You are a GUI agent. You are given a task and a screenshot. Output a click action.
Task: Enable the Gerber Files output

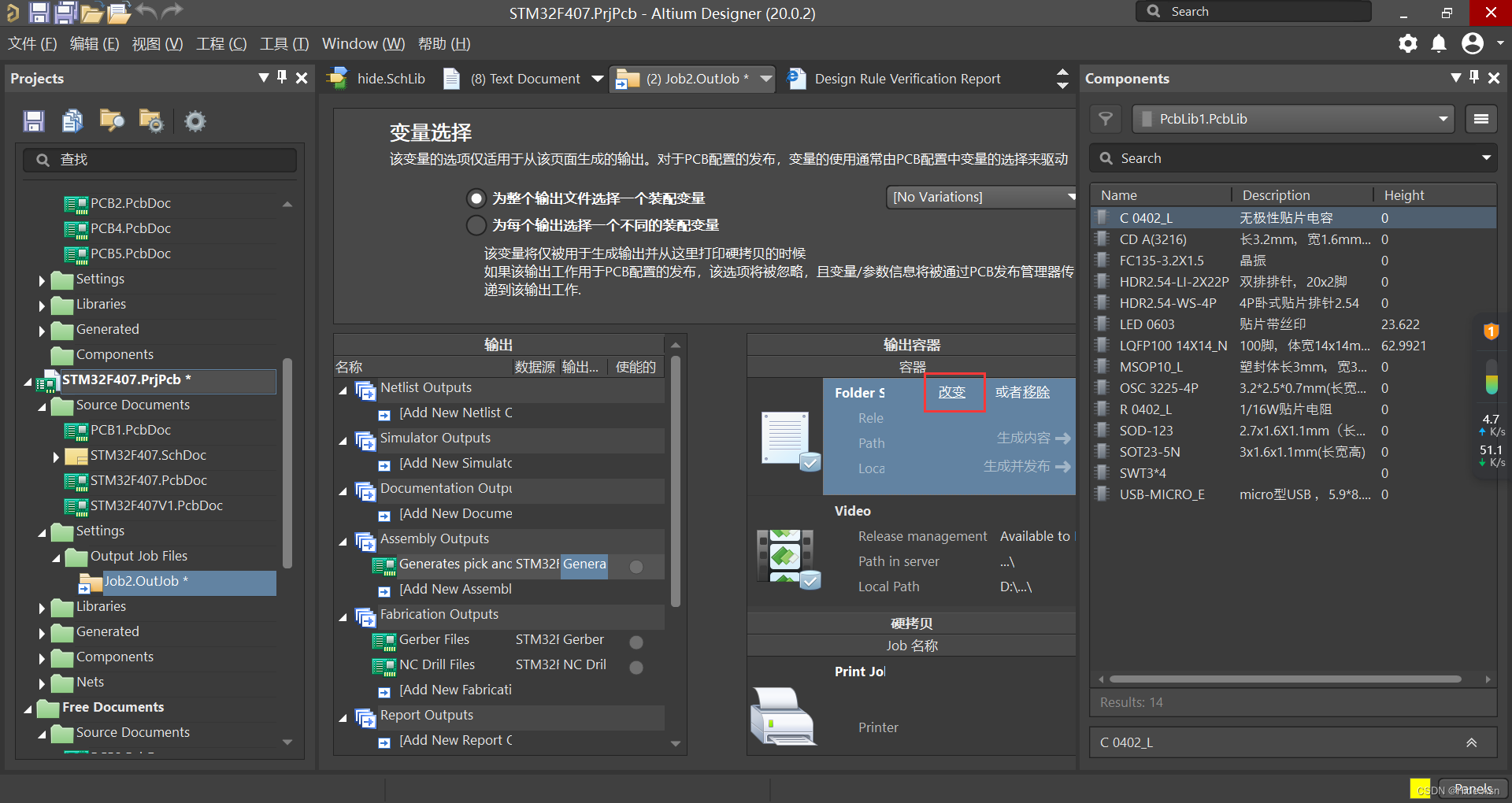point(636,642)
